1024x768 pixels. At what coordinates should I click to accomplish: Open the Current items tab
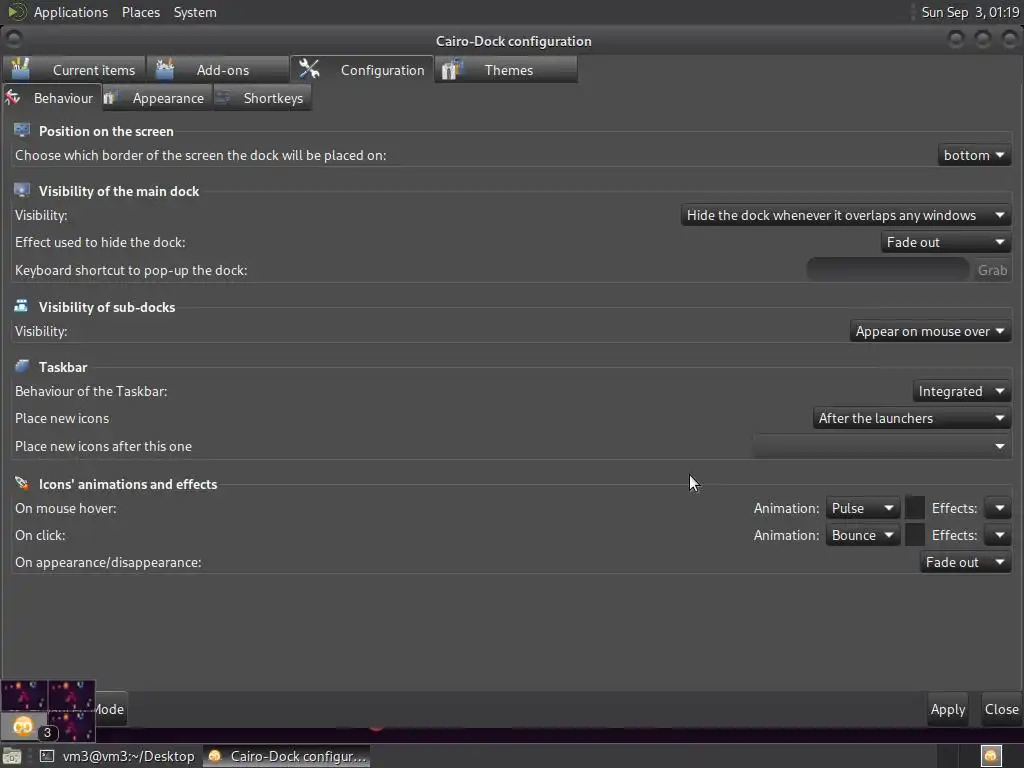[x=74, y=70]
